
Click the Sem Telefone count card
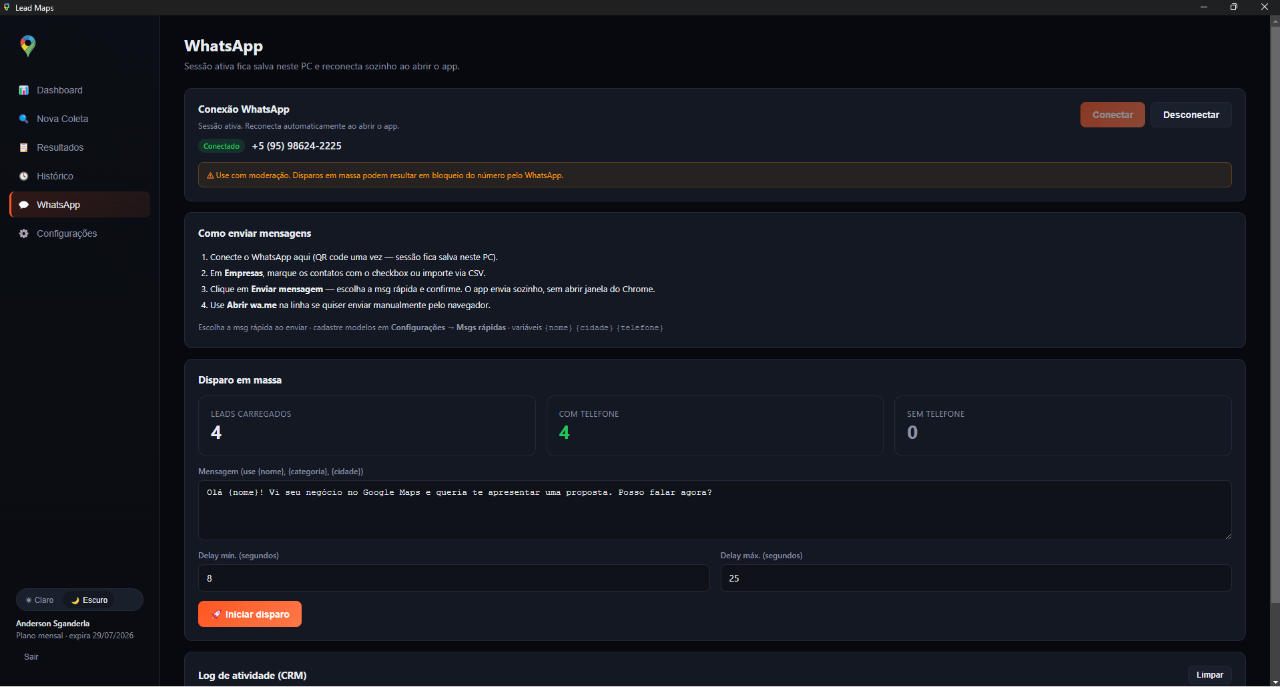click(1063, 426)
